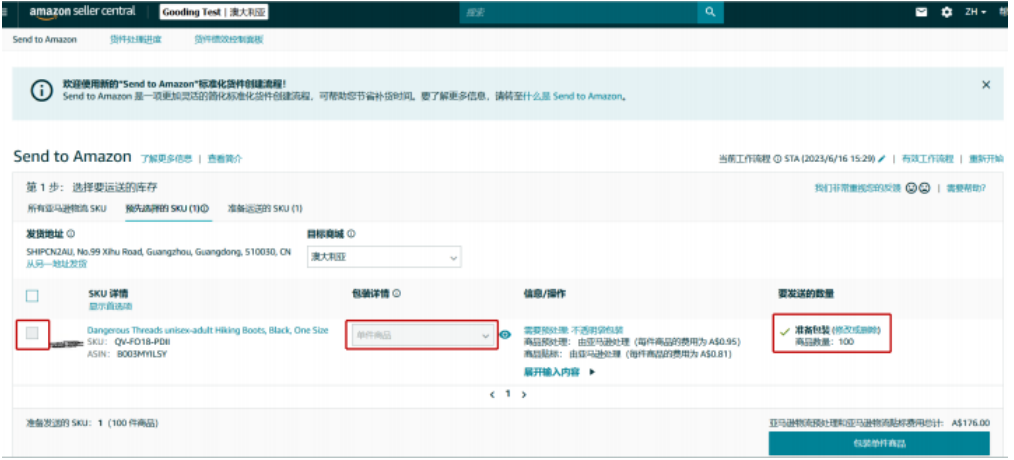The height and width of the screenshot is (460, 1014).
Task: Click the search magnifier button
Action: coord(710,12)
